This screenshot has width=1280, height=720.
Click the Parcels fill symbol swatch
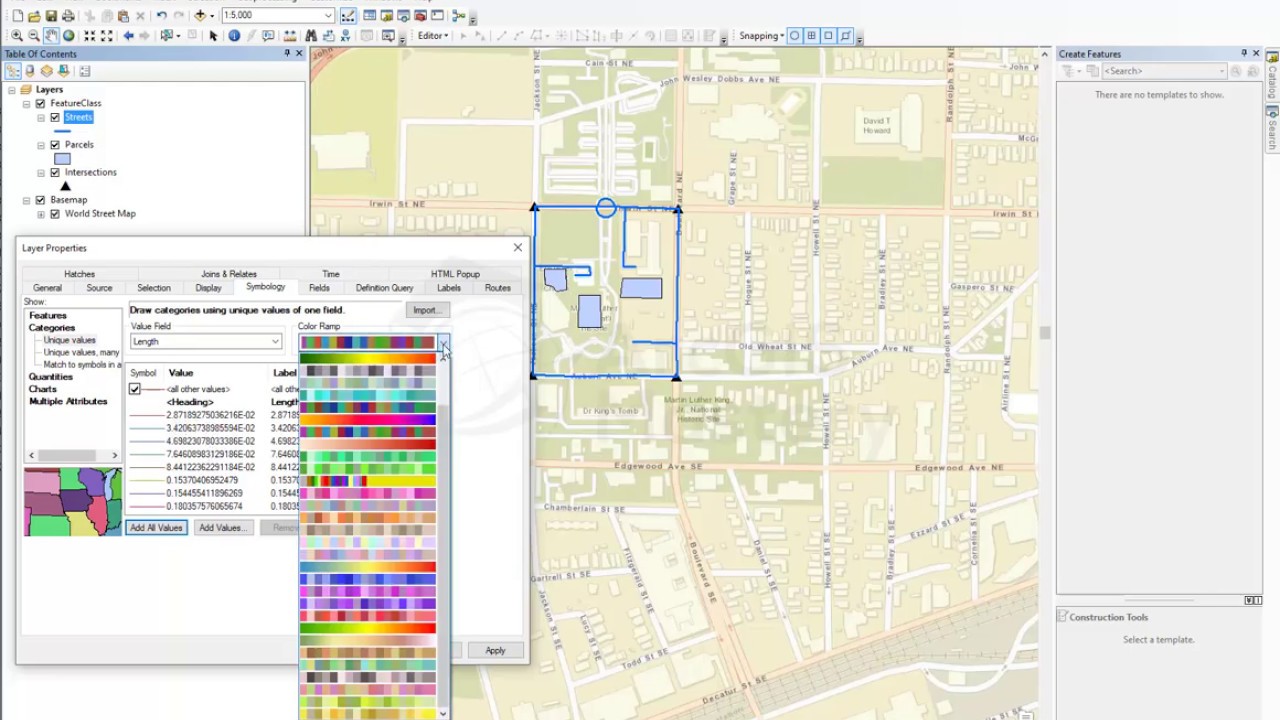[62, 159]
